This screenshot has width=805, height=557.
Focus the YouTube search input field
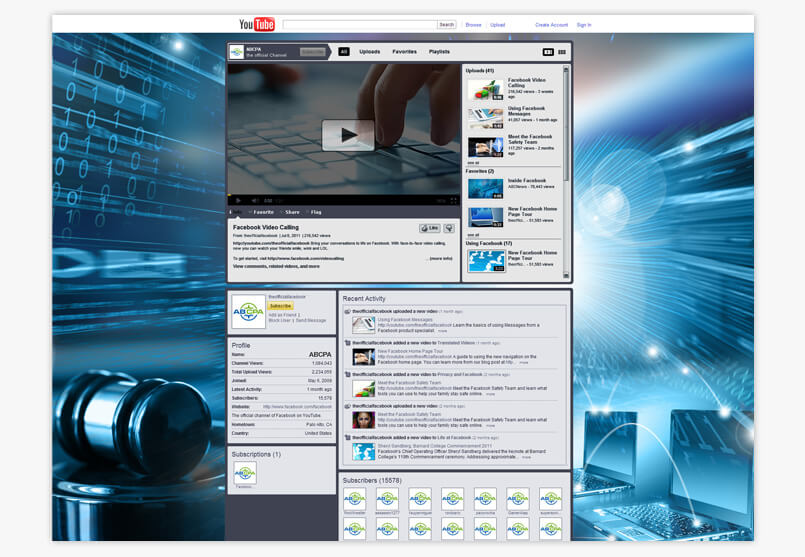(359, 25)
